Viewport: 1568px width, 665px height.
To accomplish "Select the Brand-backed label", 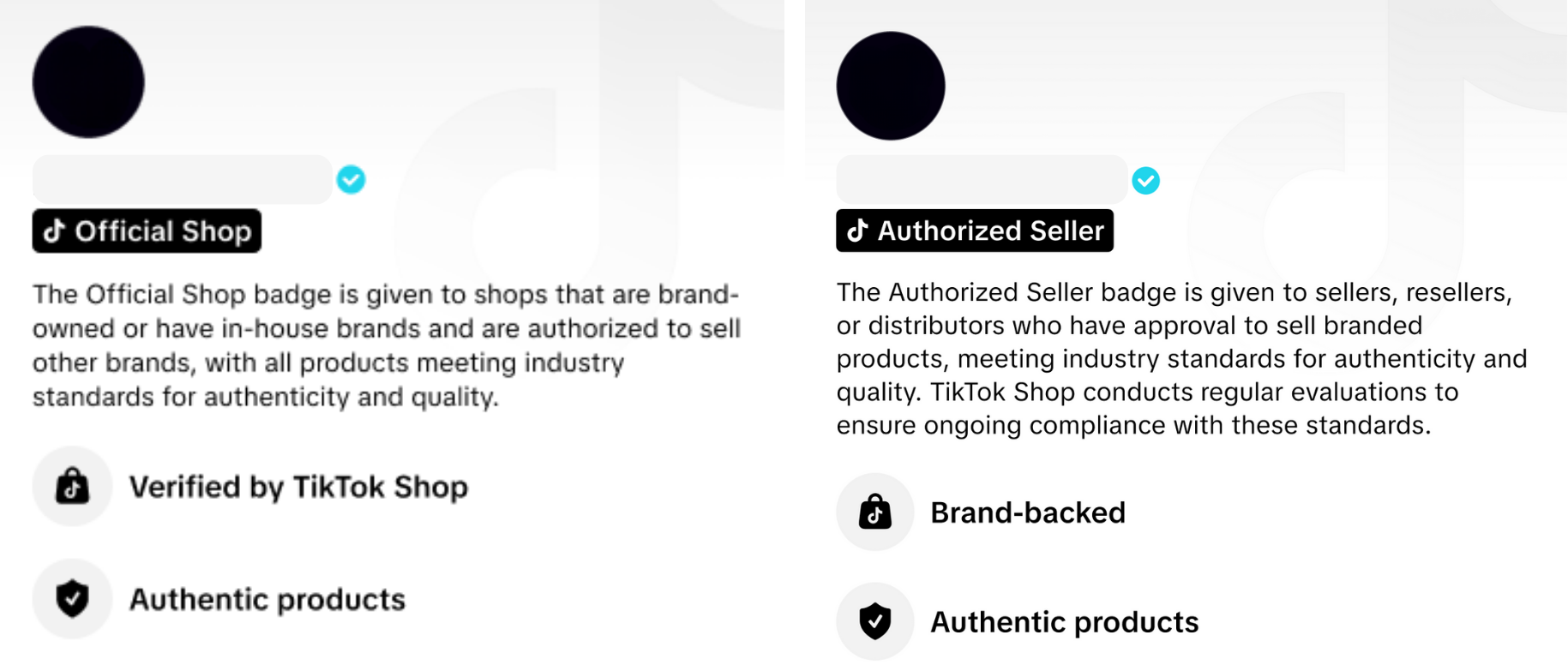I will (x=1028, y=512).
